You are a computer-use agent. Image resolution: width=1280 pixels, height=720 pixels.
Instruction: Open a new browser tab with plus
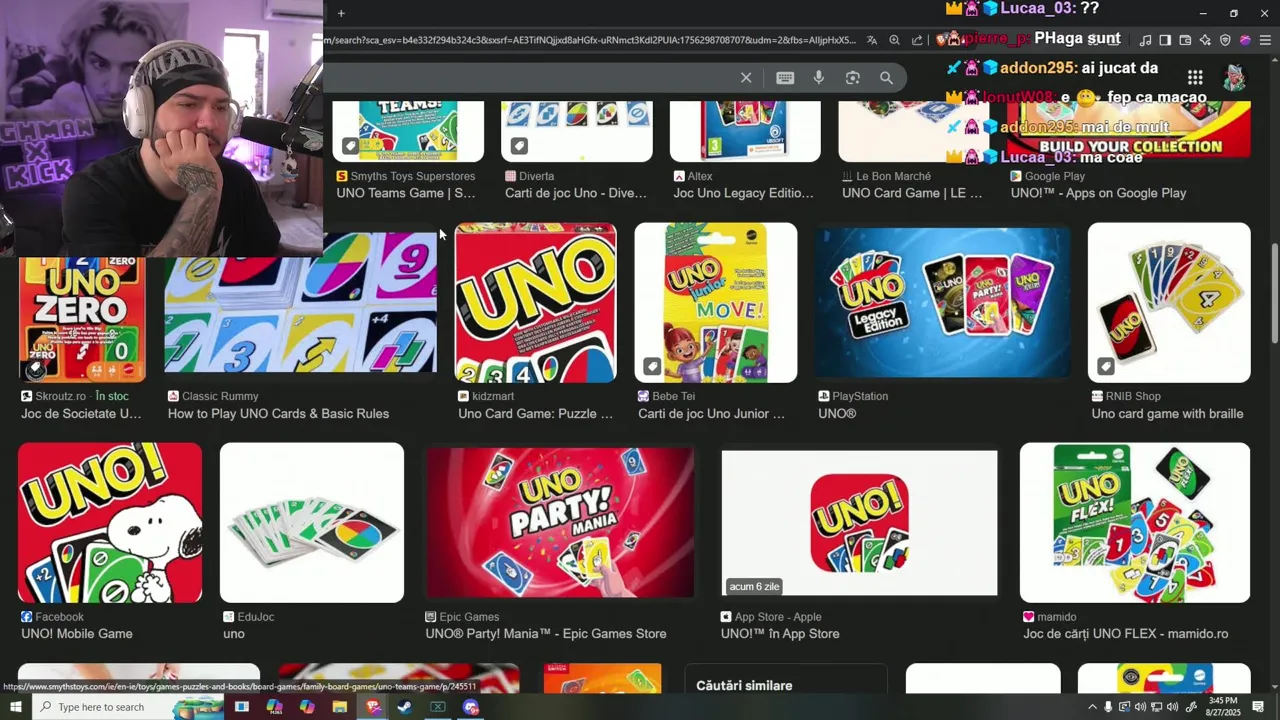pyautogui.click(x=341, y=13)
